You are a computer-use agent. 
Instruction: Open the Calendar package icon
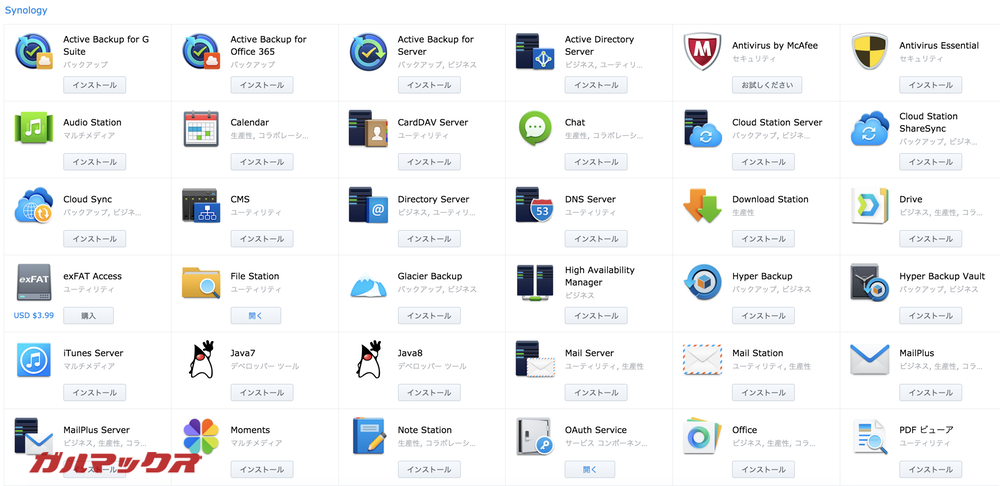201,129
